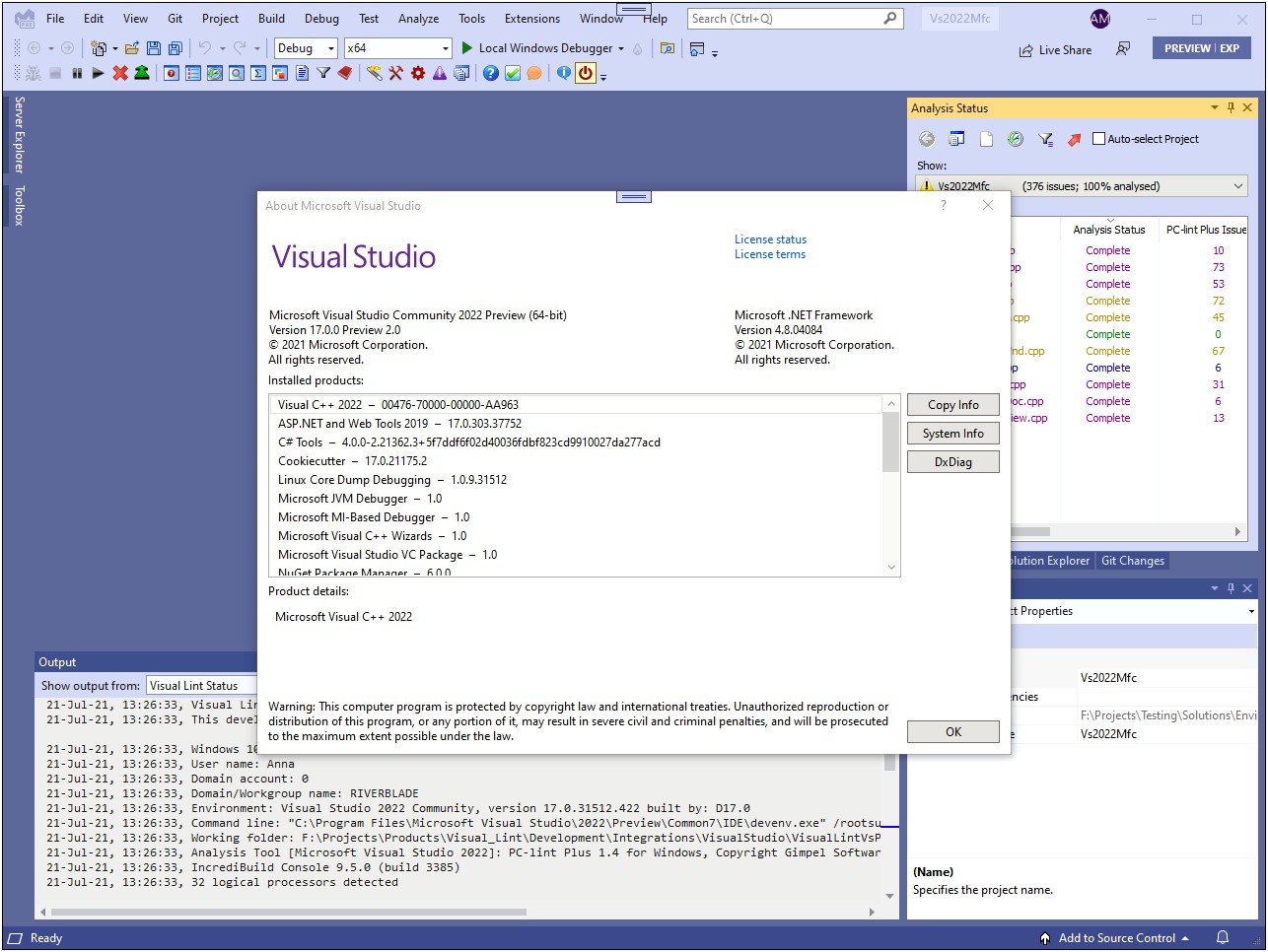The width and height of the screenshot is (1268, 952).
Task: Click the New Project icon
Action: tap(99, 48)
